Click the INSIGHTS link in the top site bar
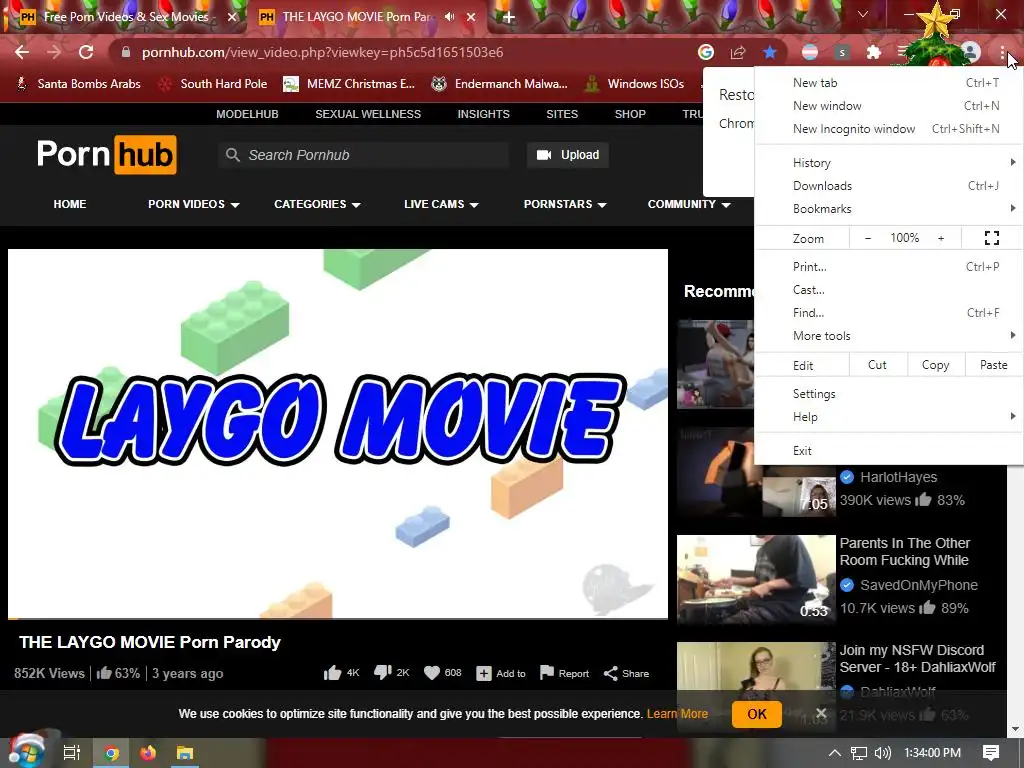The height and width of the screenshot is (768, 1024). (x=483, y=114)
